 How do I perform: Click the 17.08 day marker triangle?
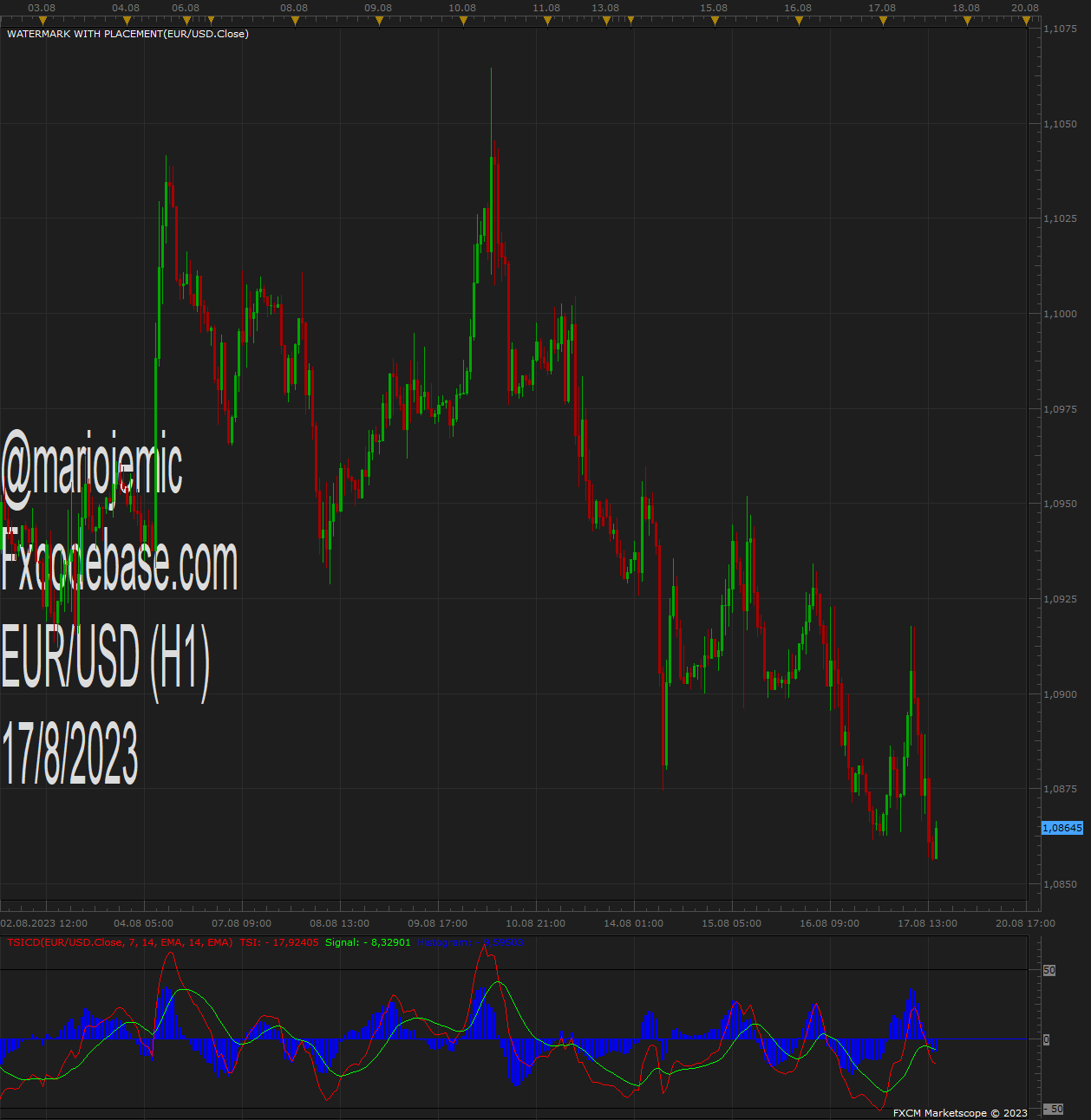[884, 20]
